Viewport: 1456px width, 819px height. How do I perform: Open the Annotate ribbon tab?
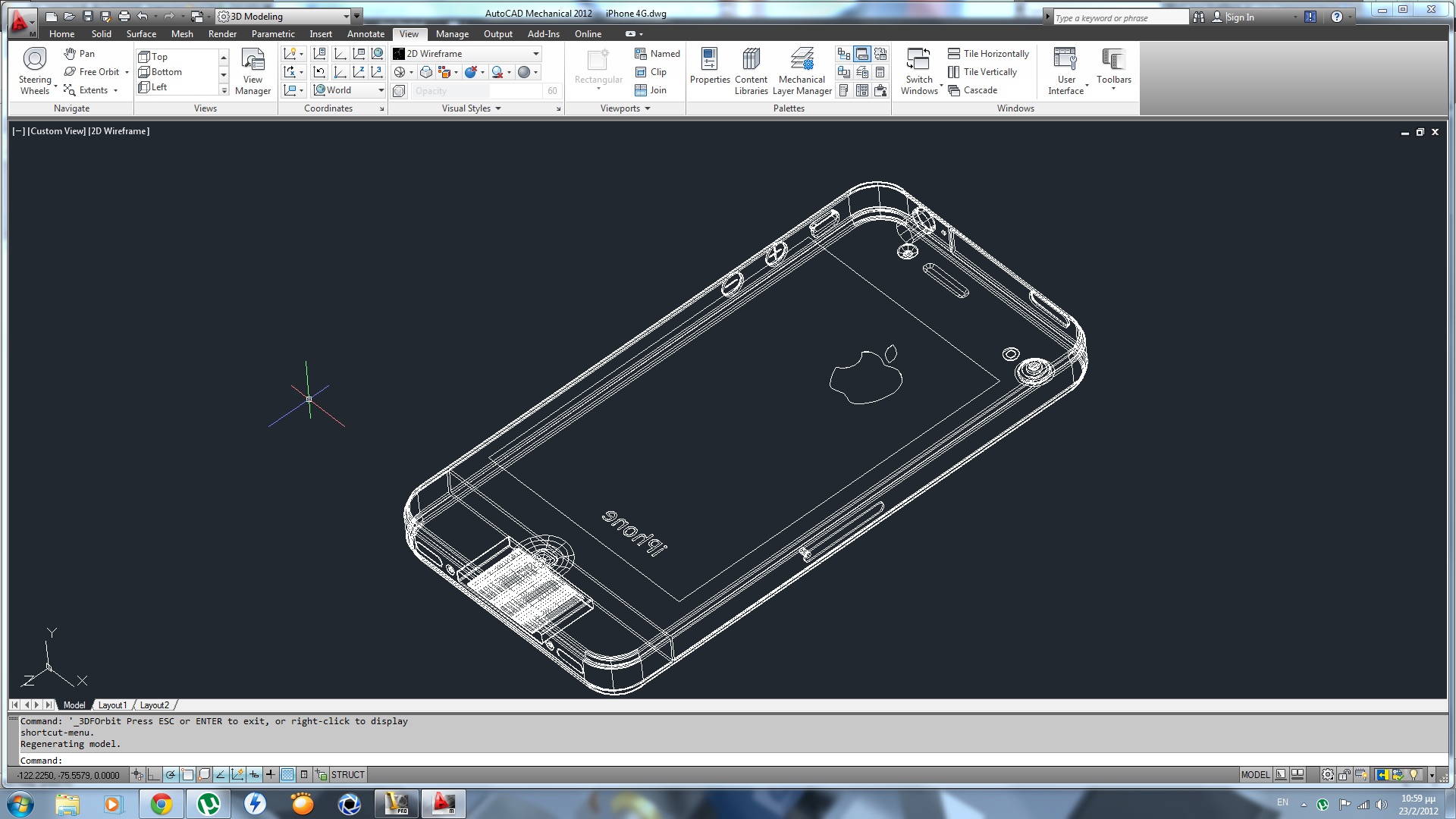pyautogui.click(x=366, y=34)
